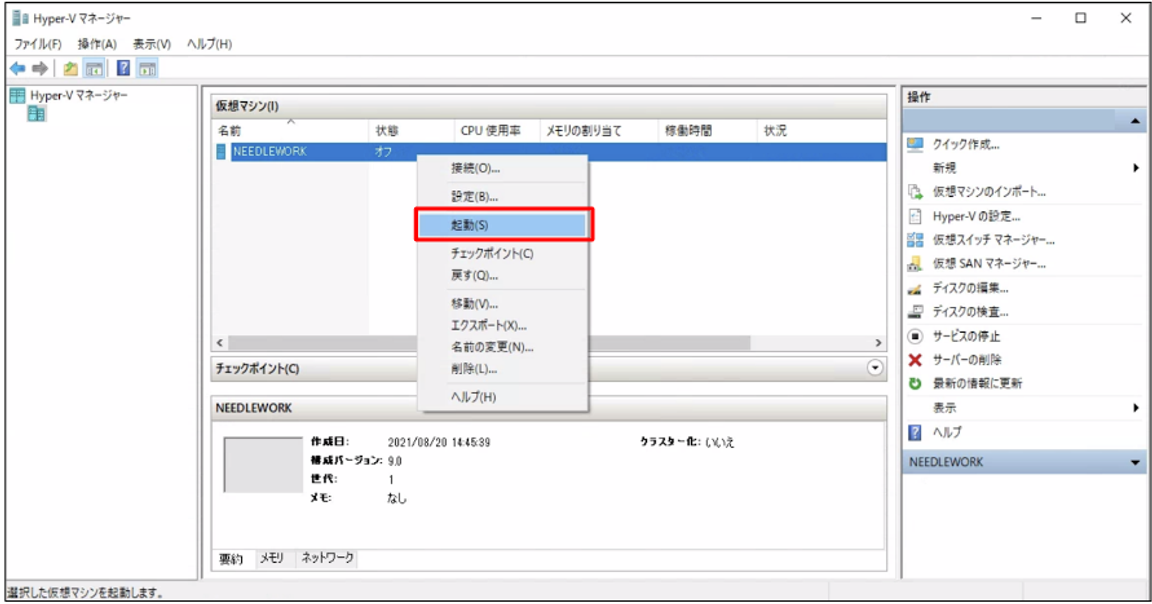Click the Hyper-V の設定 icon
This screenshot has width=1152, height=604.
(x=915, y=216)
